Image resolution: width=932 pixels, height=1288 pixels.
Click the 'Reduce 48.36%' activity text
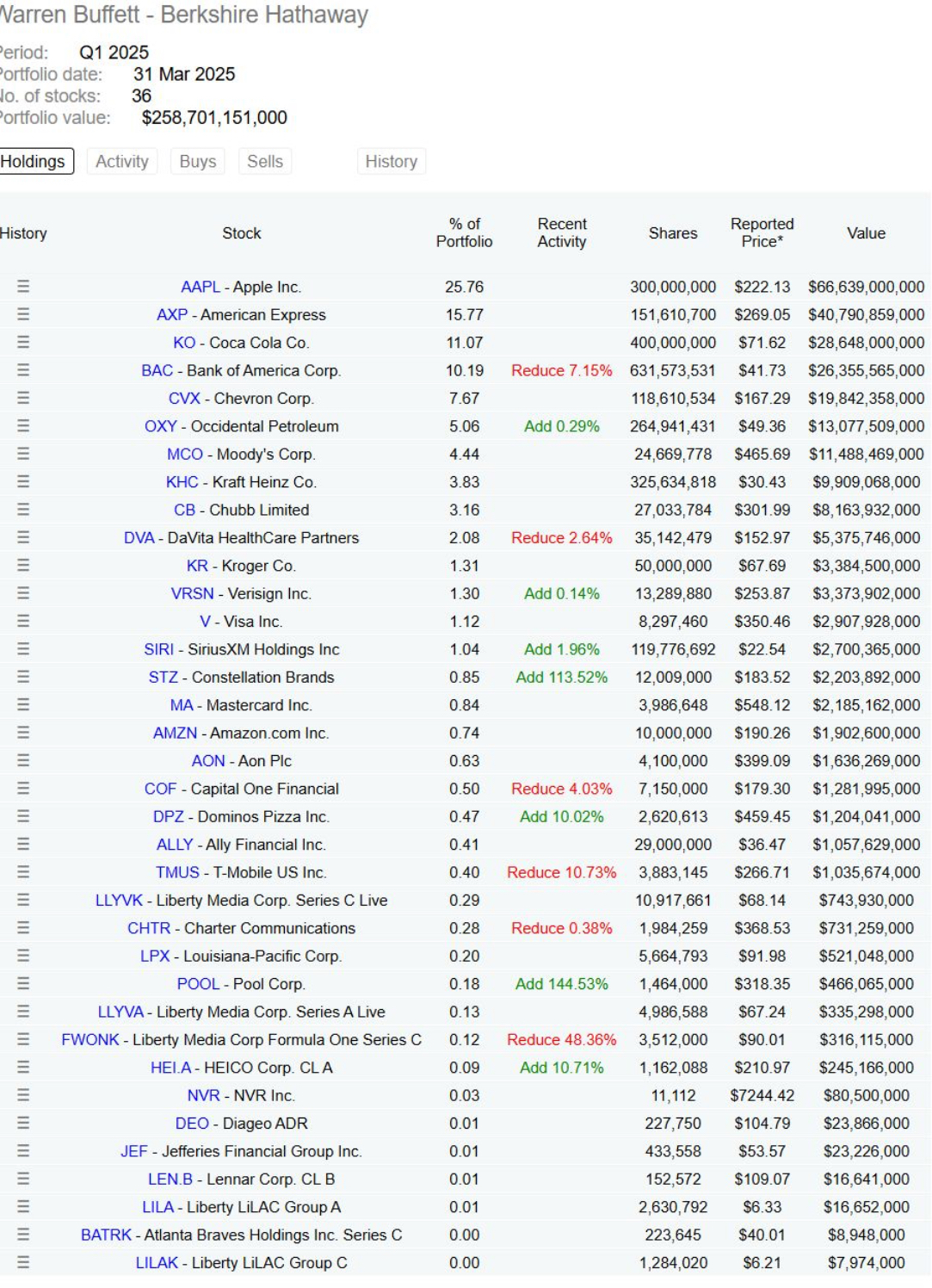click(x=562, y=1040)
